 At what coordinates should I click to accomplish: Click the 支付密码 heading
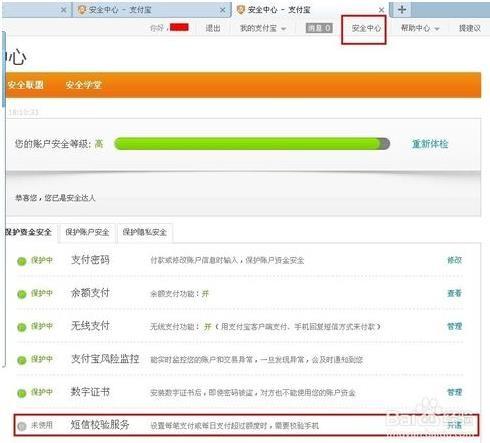[x=90, y=260]
